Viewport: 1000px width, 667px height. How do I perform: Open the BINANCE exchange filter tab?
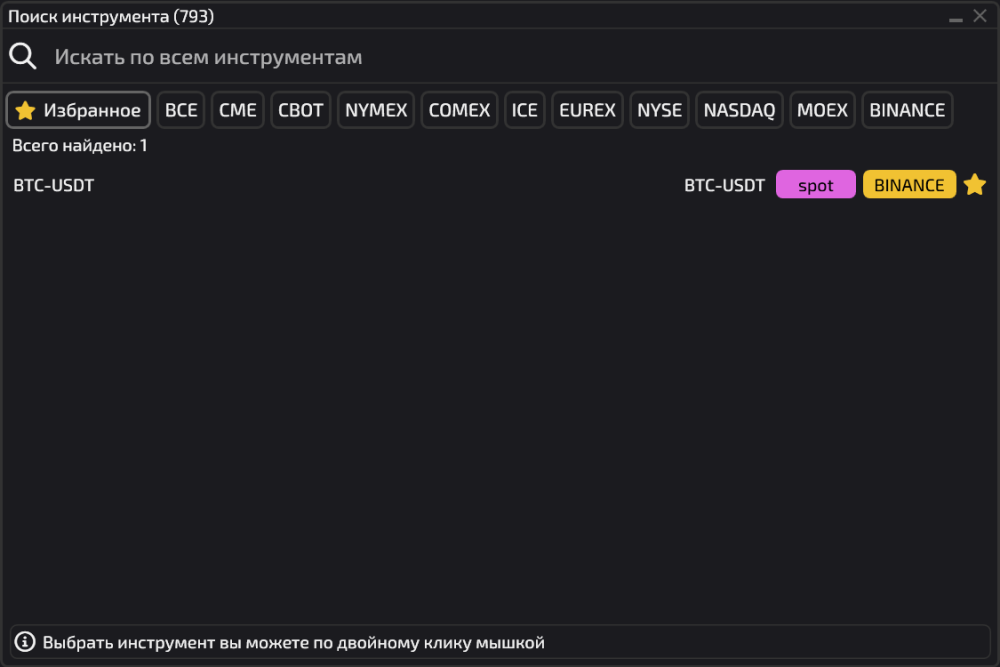(907, 110)
